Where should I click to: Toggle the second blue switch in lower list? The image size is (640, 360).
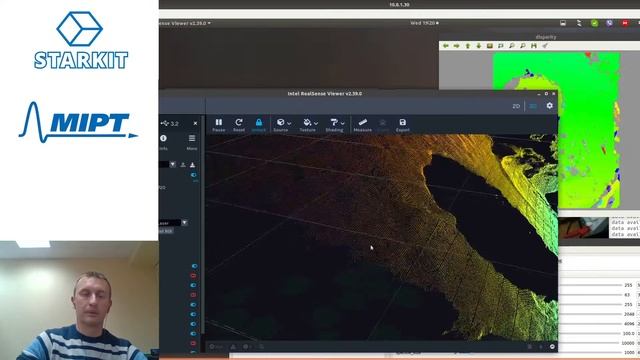click(x=193, y=285)
